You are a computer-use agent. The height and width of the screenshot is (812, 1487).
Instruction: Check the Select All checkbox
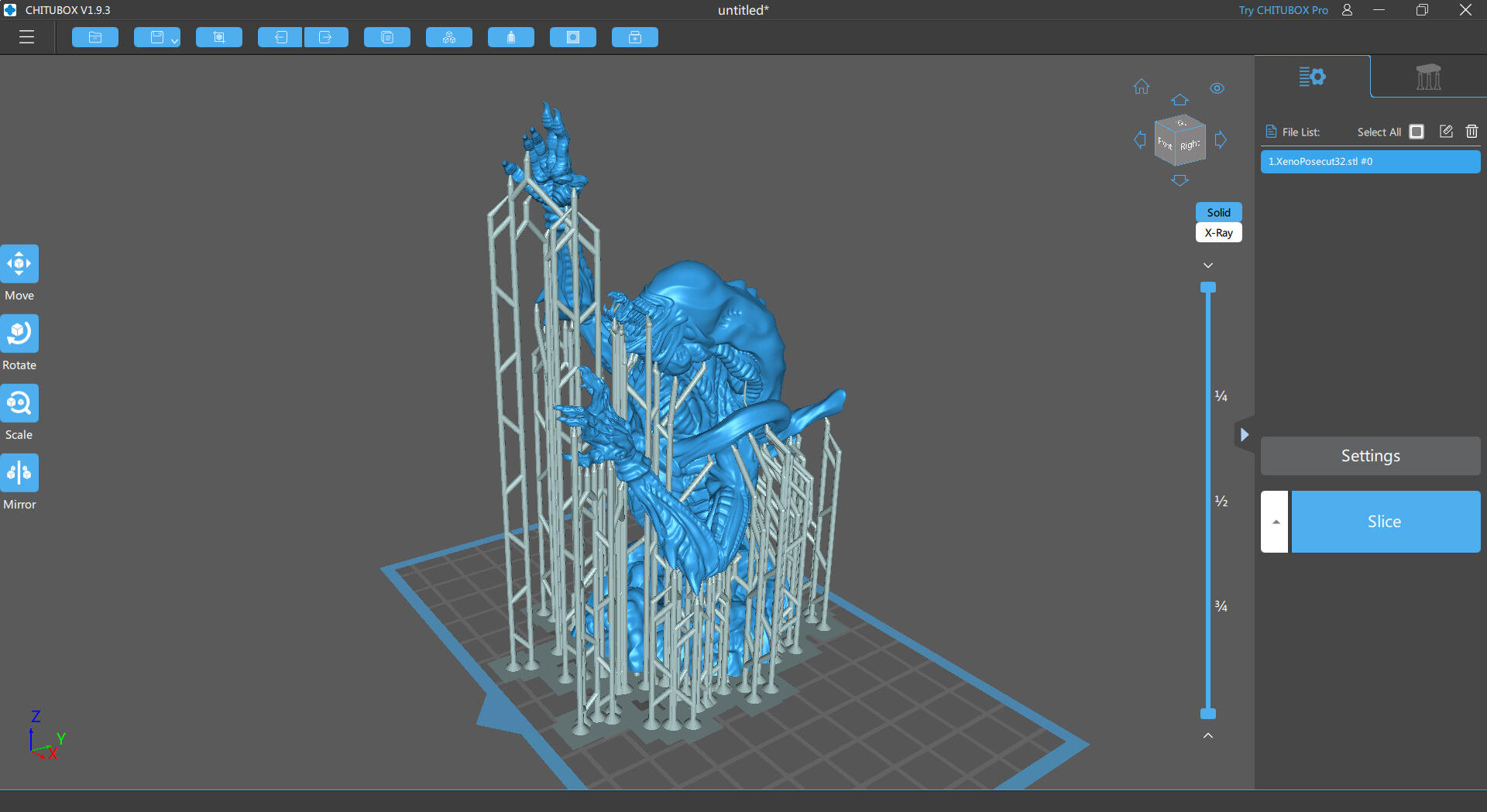(1417, 132)
